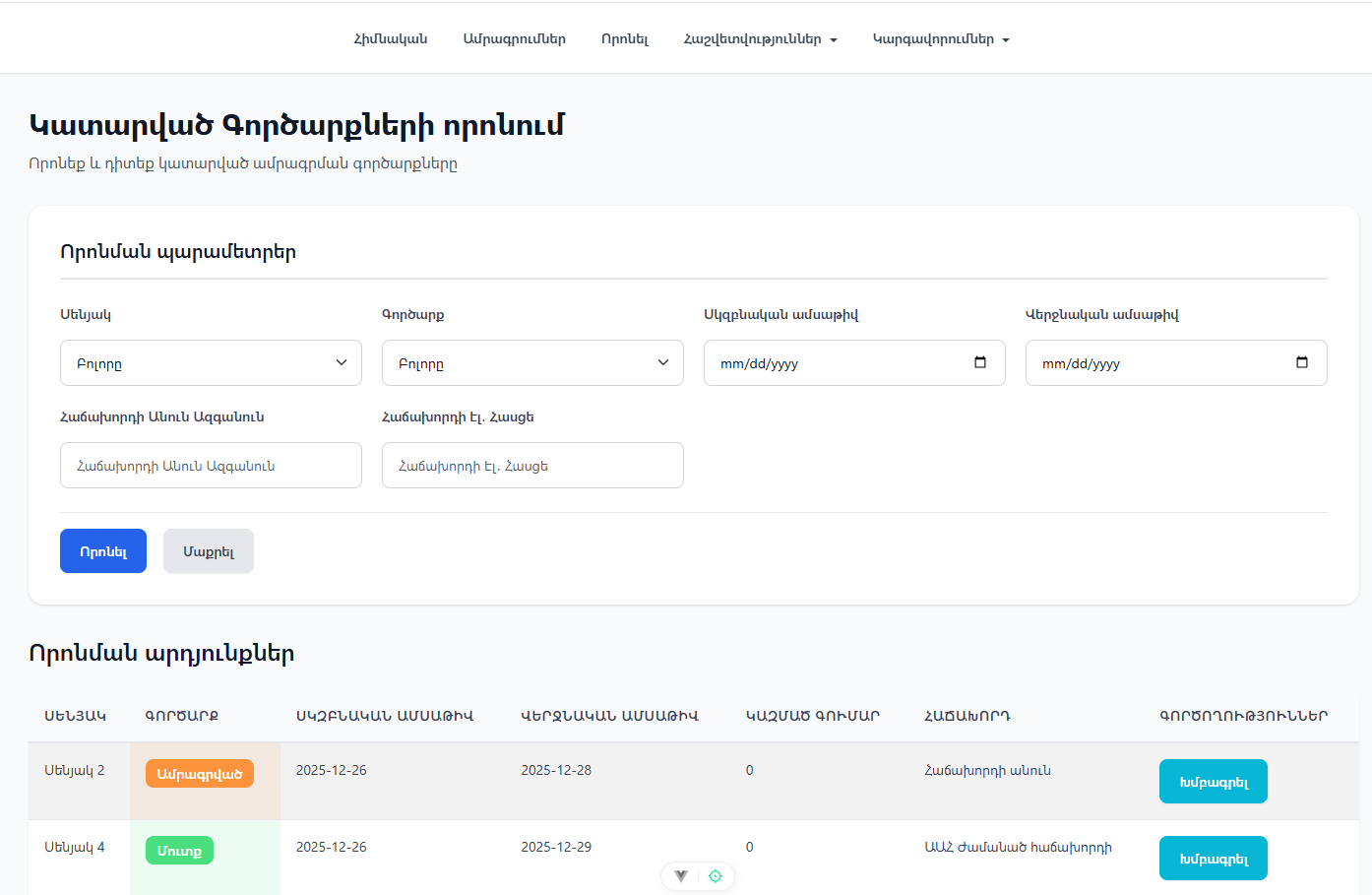Expand the Գործարք dropdown
The width and height of the screenshot is (1372, 895).
532,363
